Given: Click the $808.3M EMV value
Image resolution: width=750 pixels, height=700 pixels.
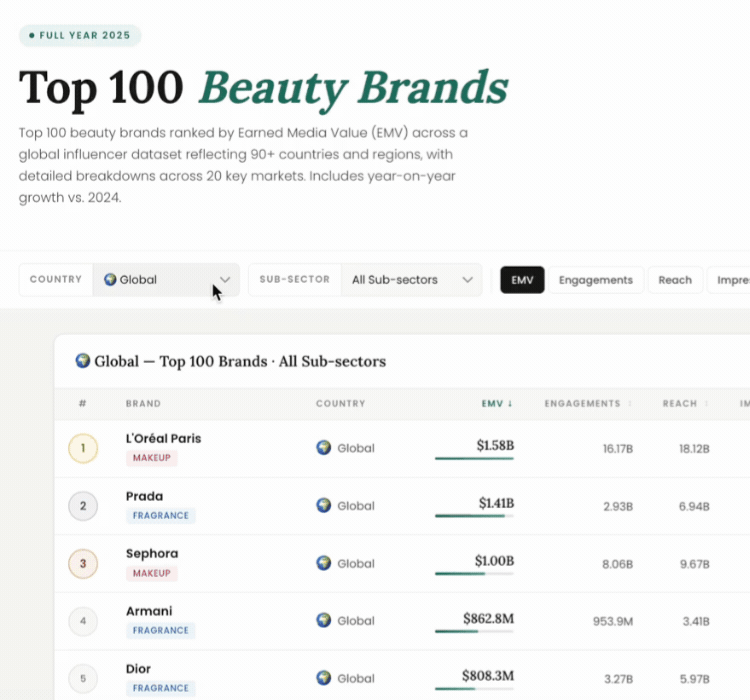Looking at the screenshot, I should (488, 676).
